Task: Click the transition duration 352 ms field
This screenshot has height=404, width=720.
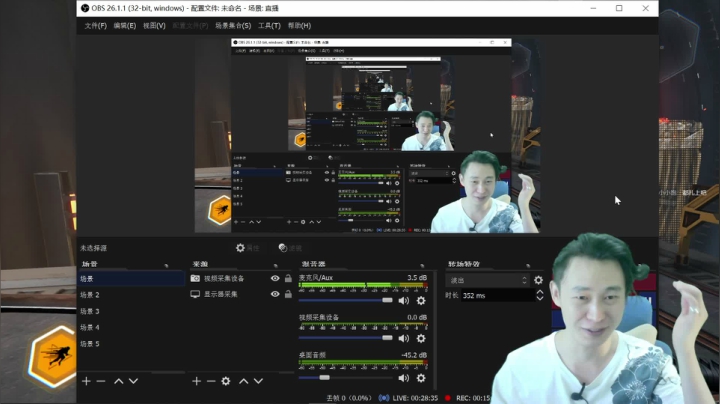Action: point(498,296)
